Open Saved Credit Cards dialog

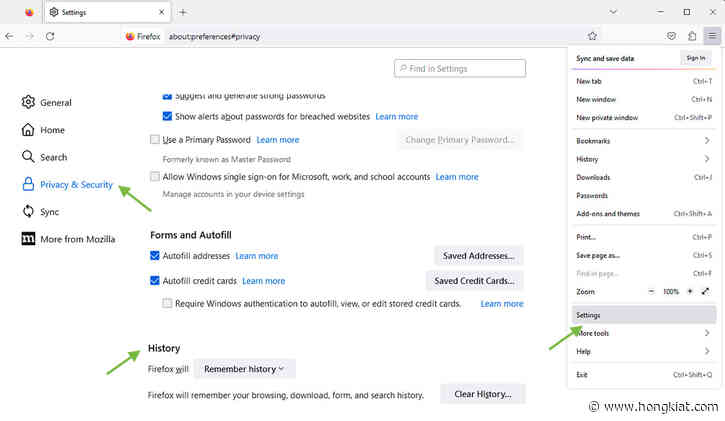point(474,281)
